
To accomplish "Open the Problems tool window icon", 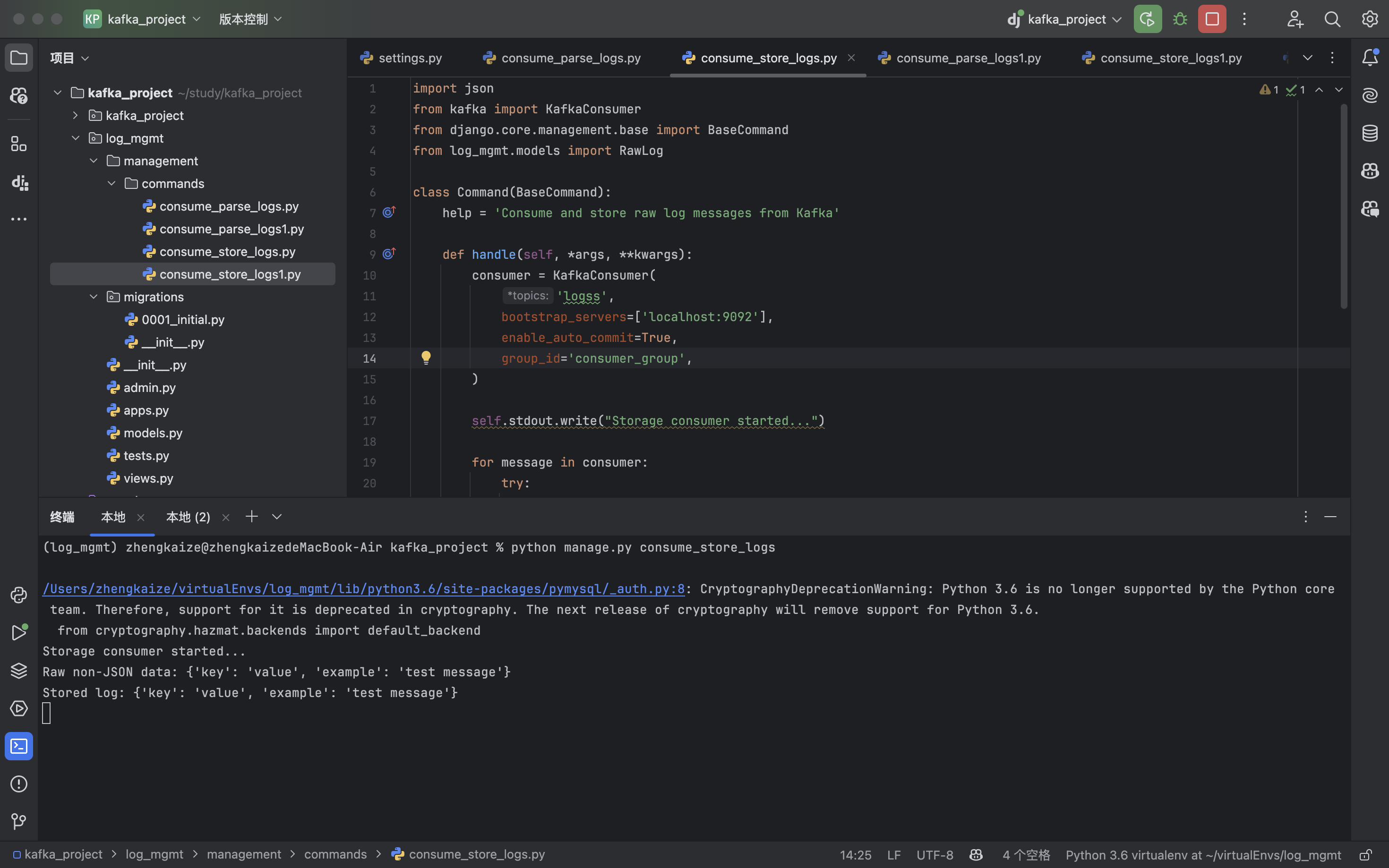I will tap(18, 783).
